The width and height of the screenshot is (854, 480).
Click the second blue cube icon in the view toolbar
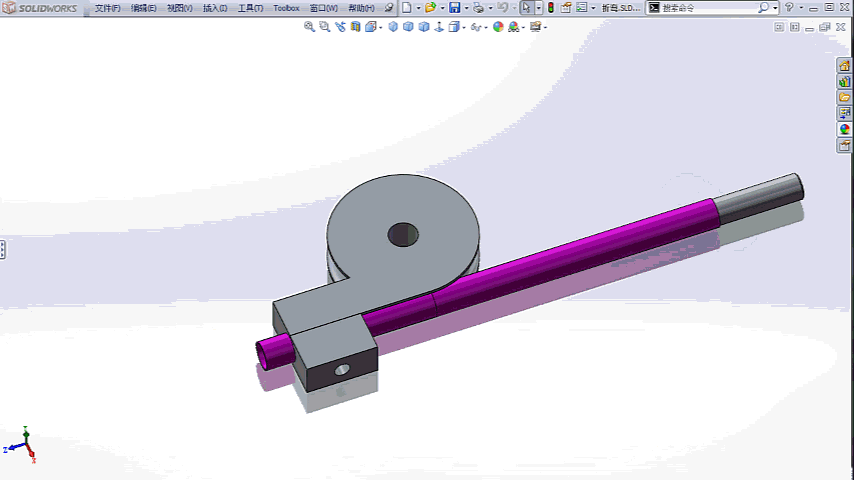pos(408,27)
